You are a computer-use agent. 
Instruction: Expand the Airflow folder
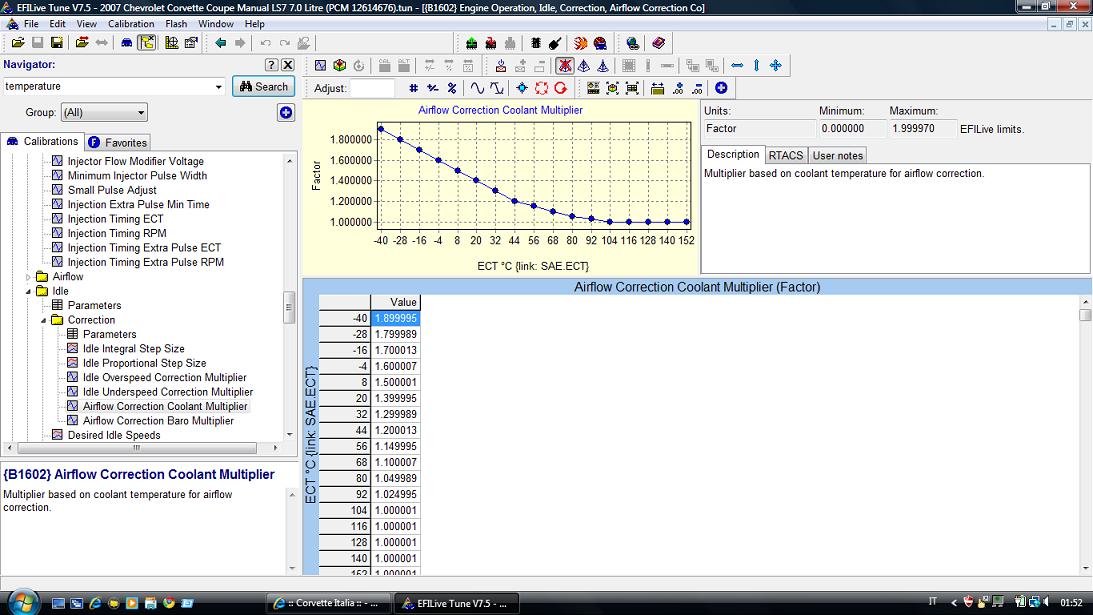pos(29,277)
